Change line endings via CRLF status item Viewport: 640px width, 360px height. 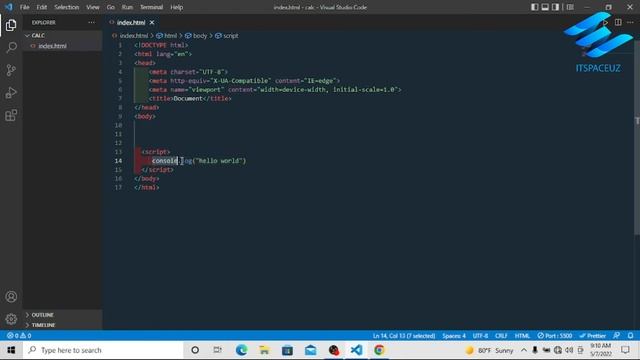(501, 336)
